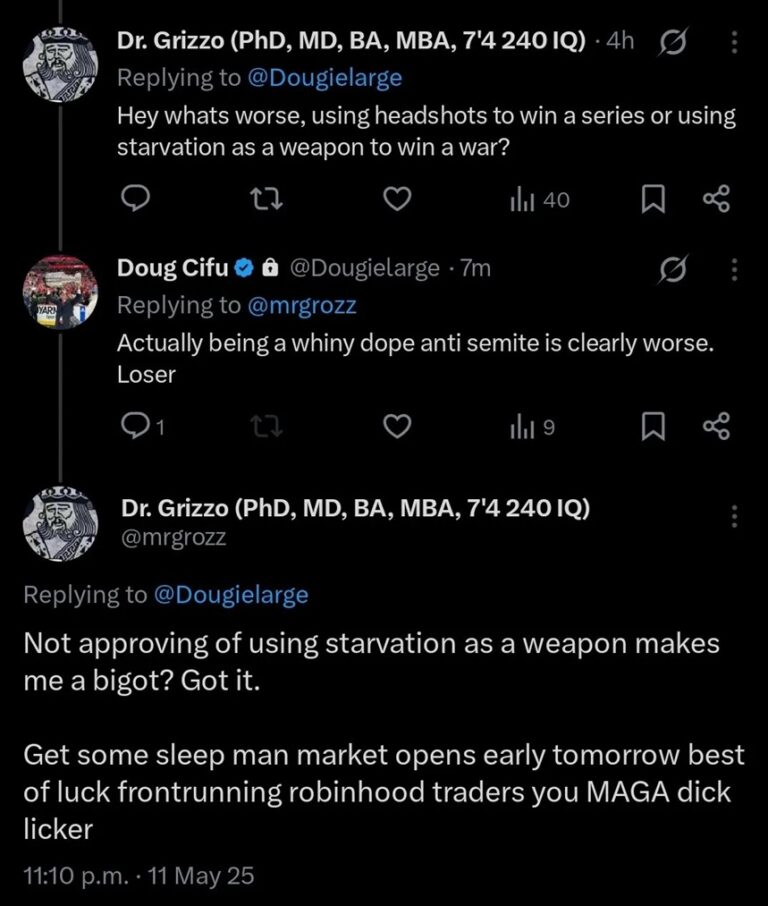
Task: Open Dr. Grizzo's avatar on main tweet
Action: click(59, 522)
